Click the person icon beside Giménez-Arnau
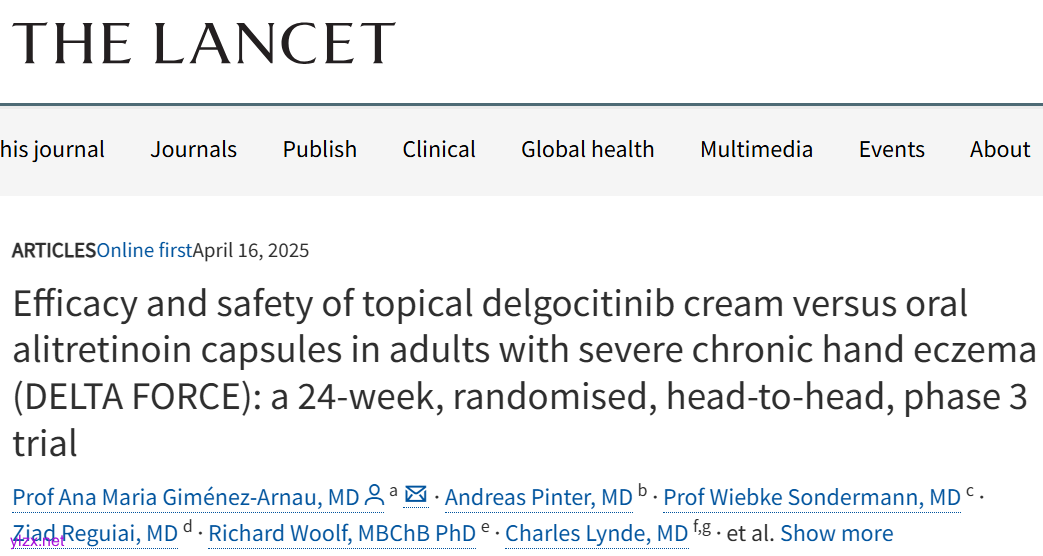1043x556 pixels. pos(375,495)
